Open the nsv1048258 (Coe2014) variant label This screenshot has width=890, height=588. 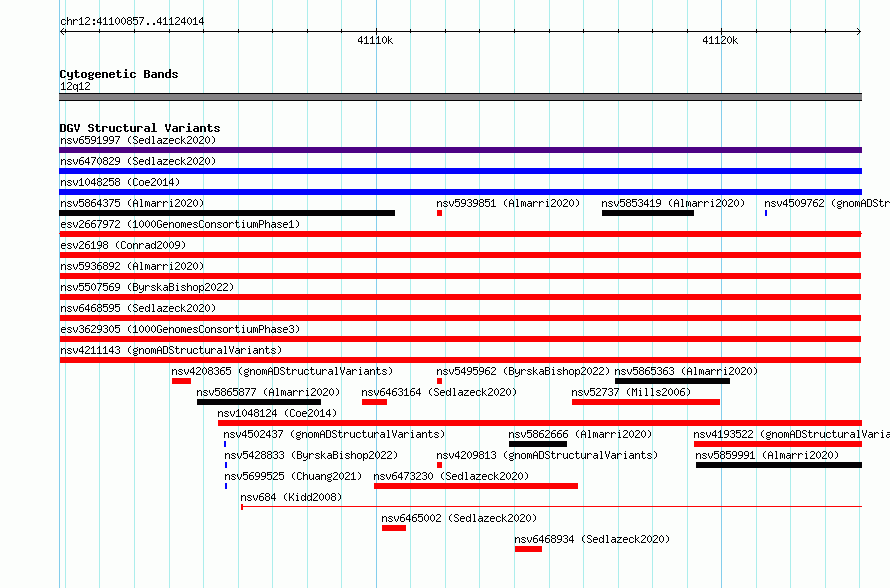click(120, 182)
